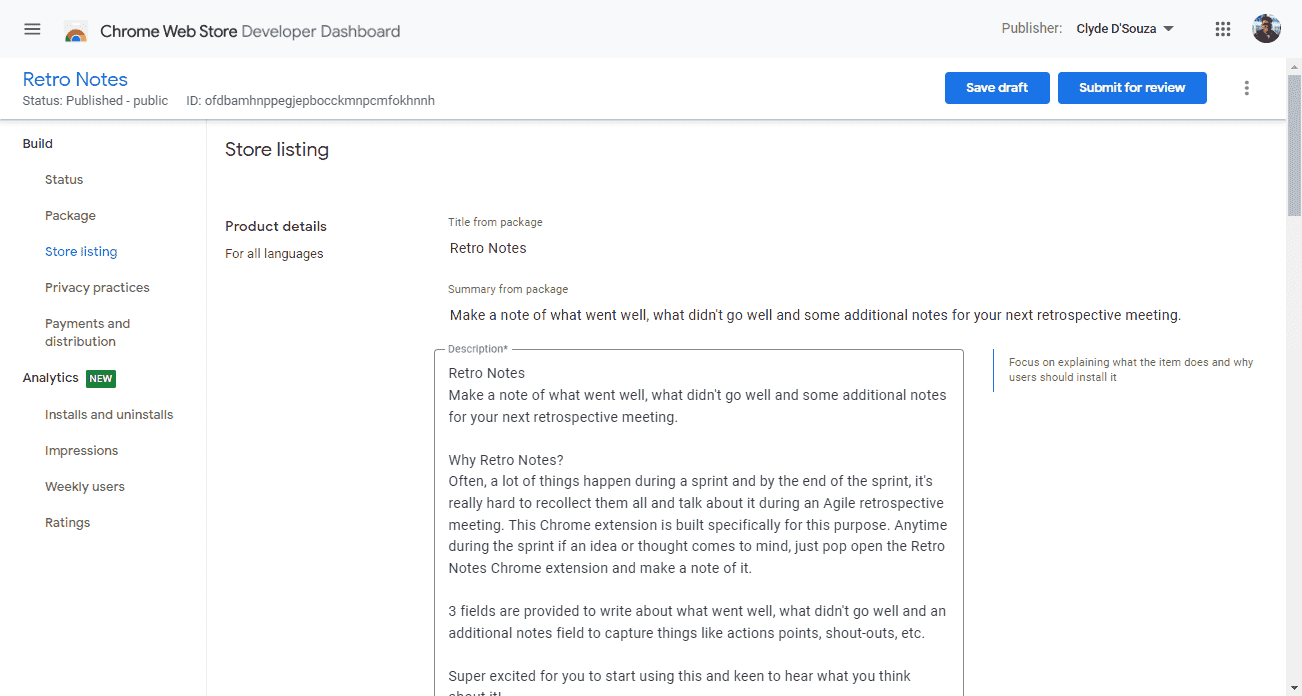Click inside the Description text area
Screen dimensions: 1302x696
click(699, 522)
